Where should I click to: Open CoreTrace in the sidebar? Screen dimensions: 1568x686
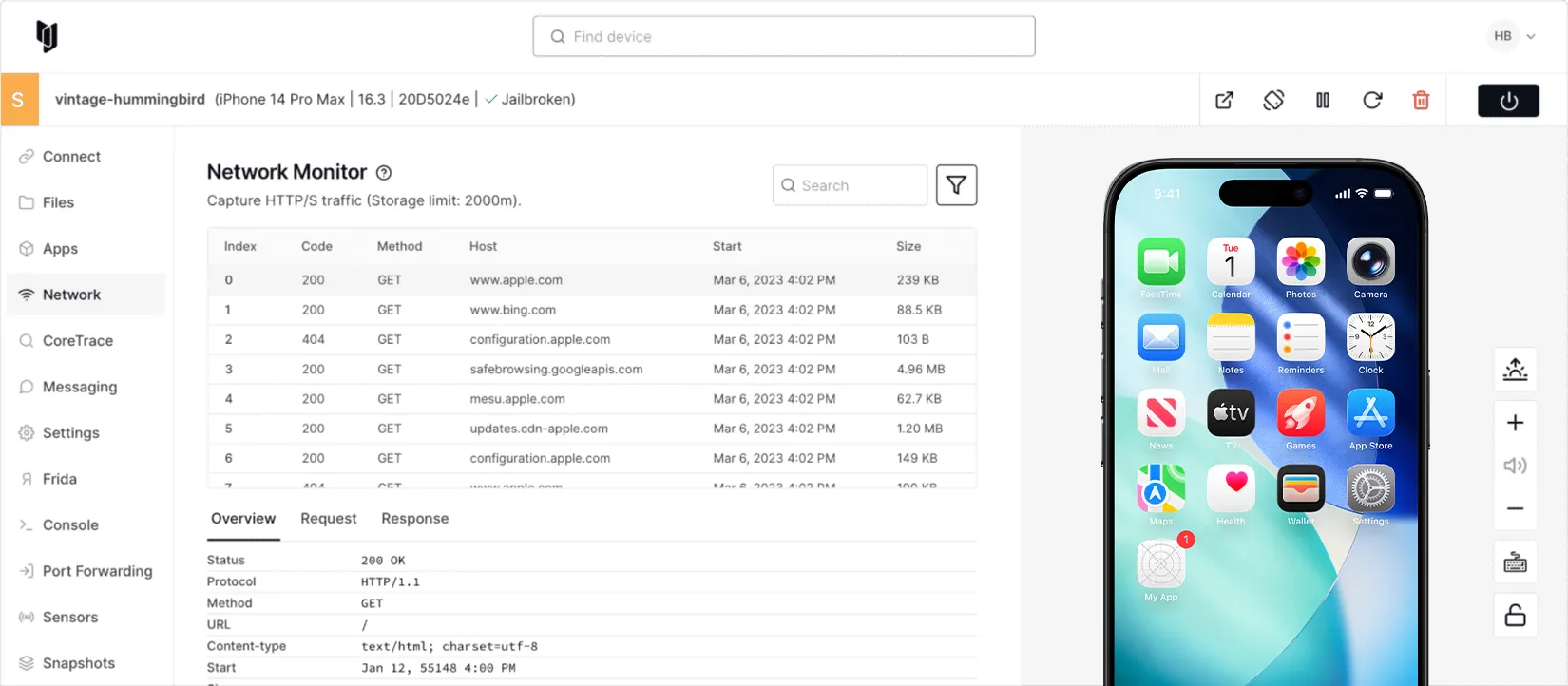[x=77, y=341]
